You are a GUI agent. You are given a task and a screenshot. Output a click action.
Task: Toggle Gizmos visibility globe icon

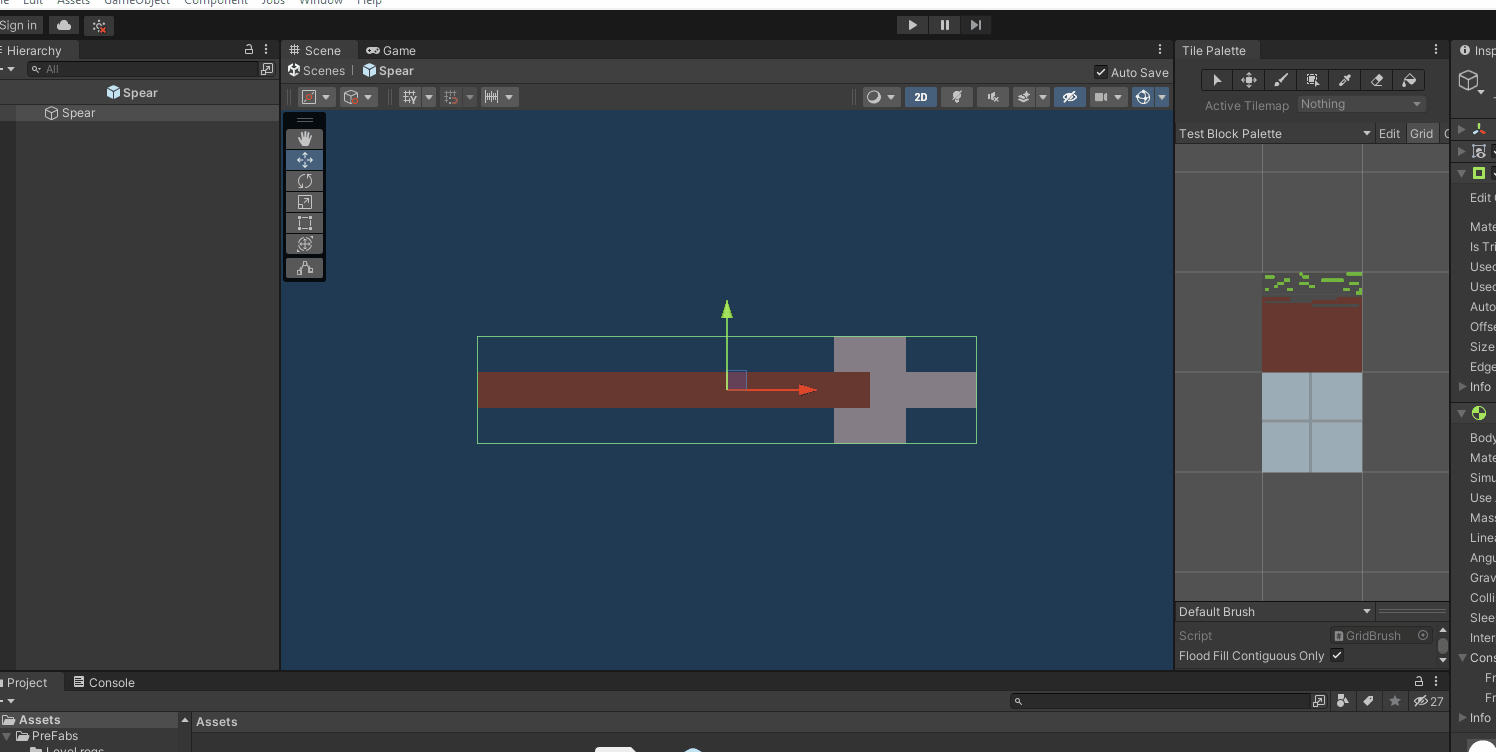click(x=1143, y=97)
